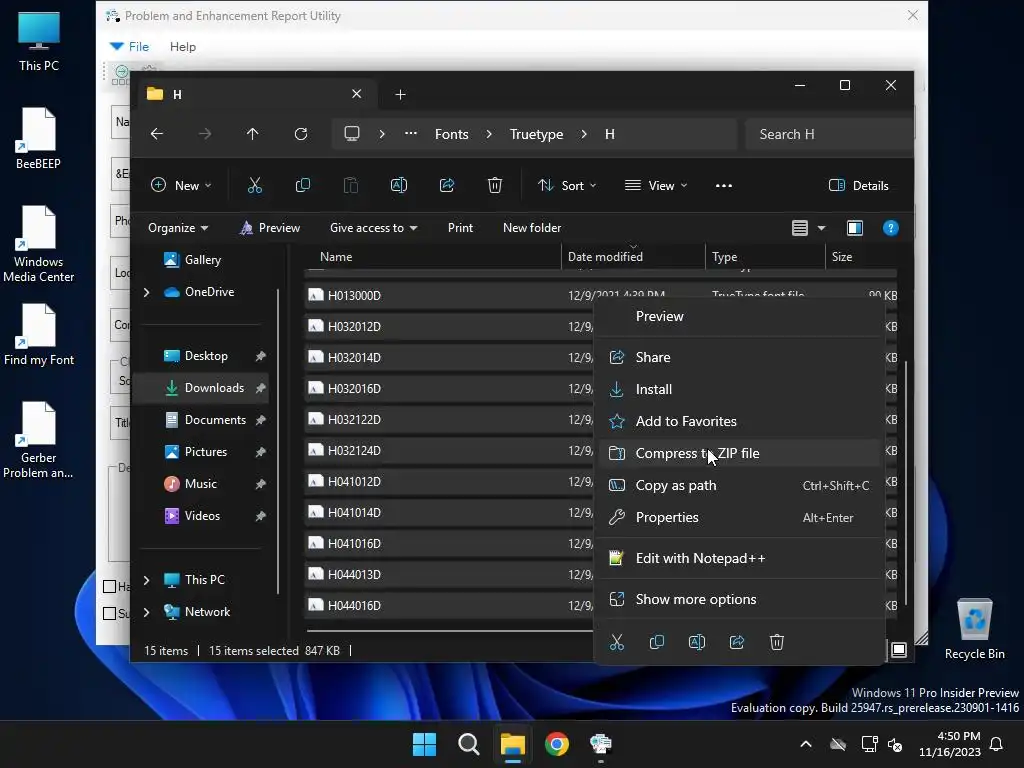Click the blue Help question mark icon
This screenshot has height=768, width=1024.
(x=891, y=228)
